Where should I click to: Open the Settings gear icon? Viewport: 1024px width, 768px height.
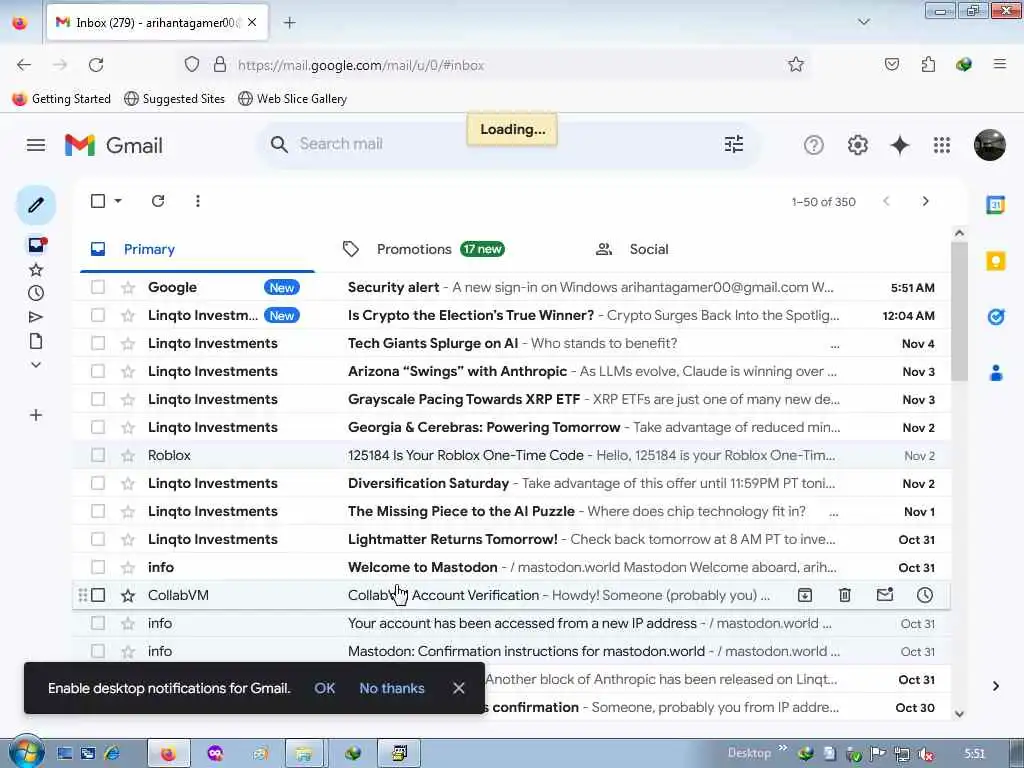(x=857, y=145)
